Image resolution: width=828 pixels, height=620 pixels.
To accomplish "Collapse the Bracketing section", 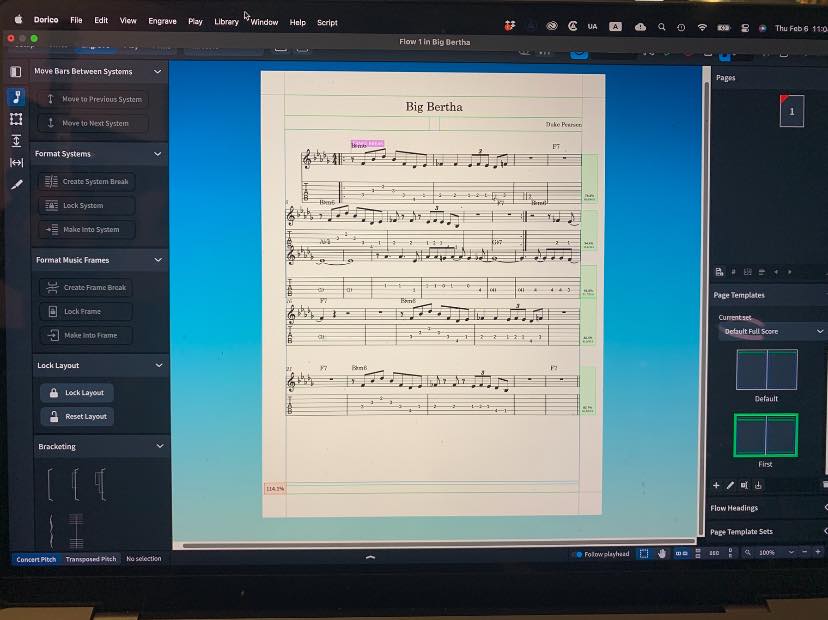I will (x=160, y=446).
